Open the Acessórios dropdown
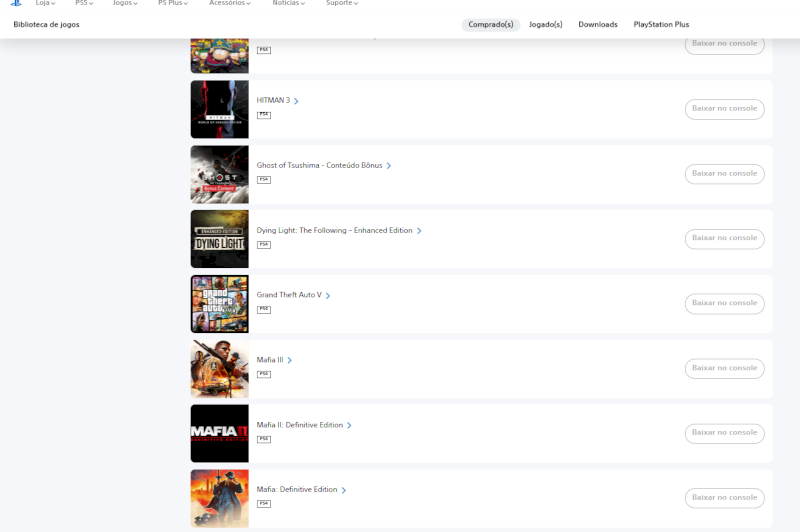 pos(230,3)
